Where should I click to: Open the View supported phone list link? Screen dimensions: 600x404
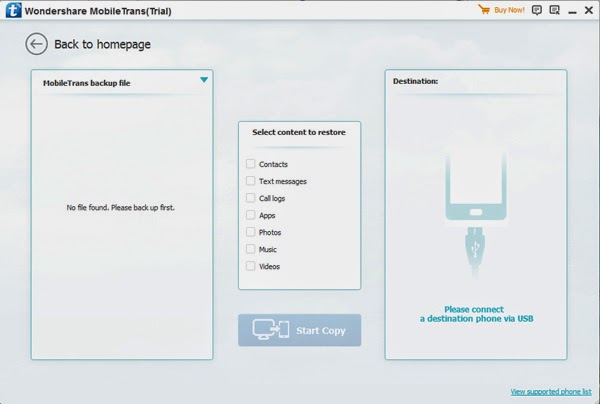point(551,392)
